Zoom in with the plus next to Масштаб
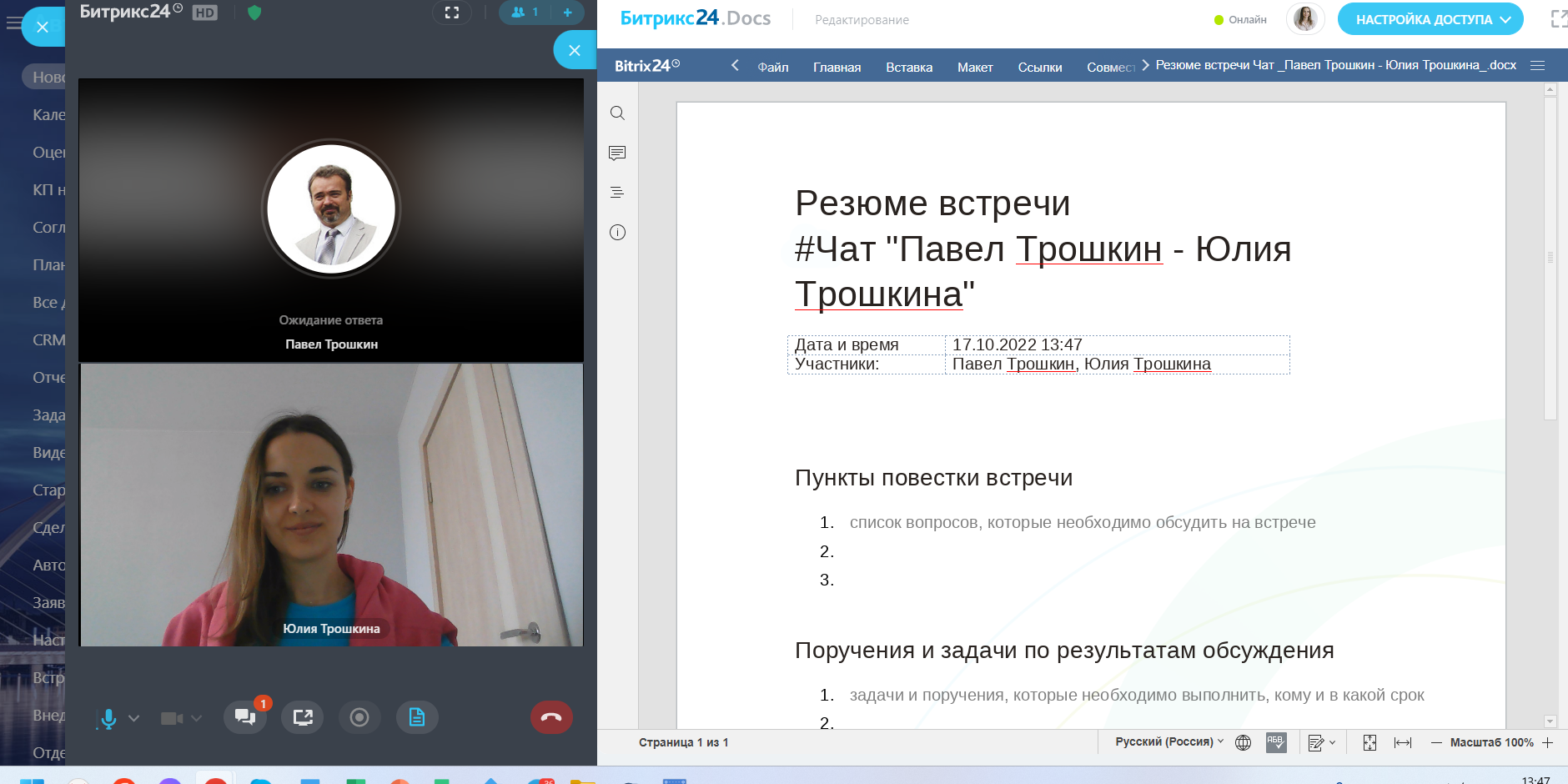 coord(1548,742)
